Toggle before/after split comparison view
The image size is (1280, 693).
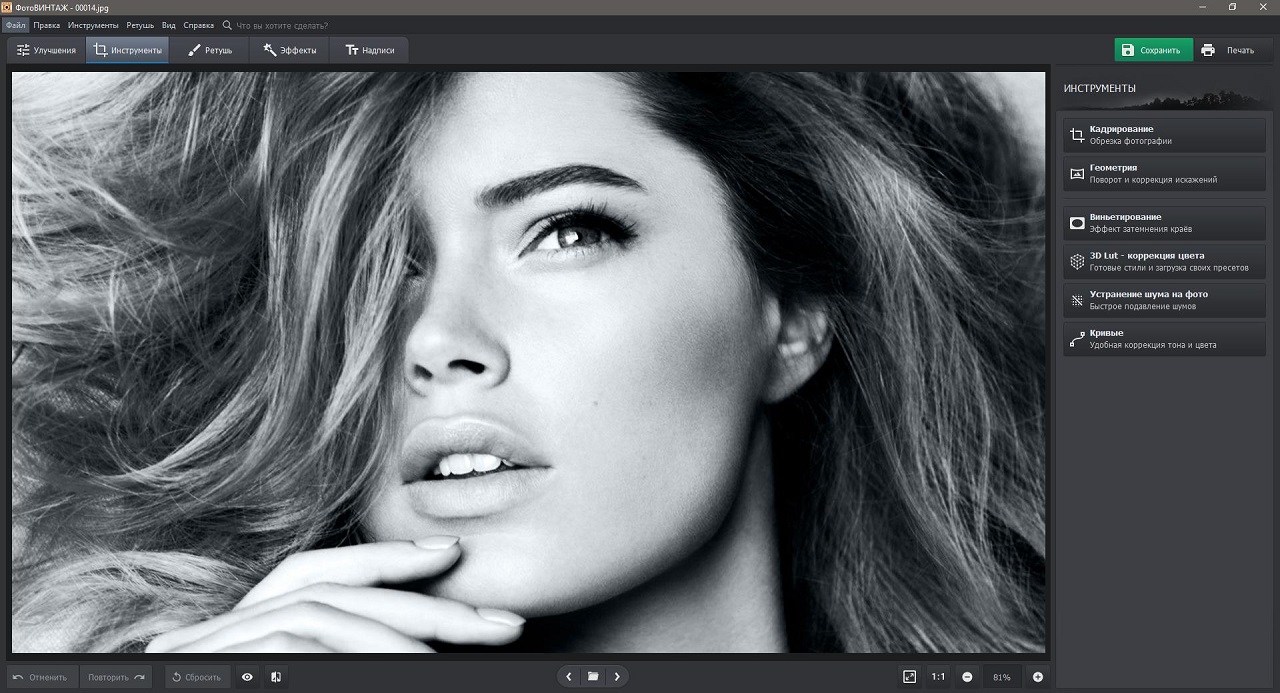tap(276, 677)
